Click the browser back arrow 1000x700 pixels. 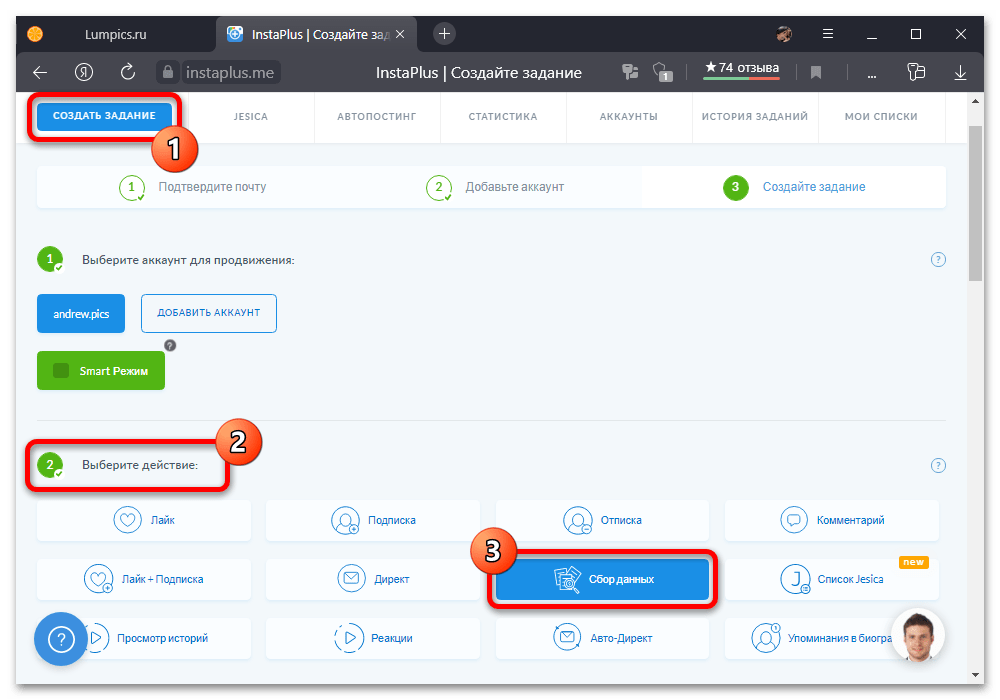point(40,72)
